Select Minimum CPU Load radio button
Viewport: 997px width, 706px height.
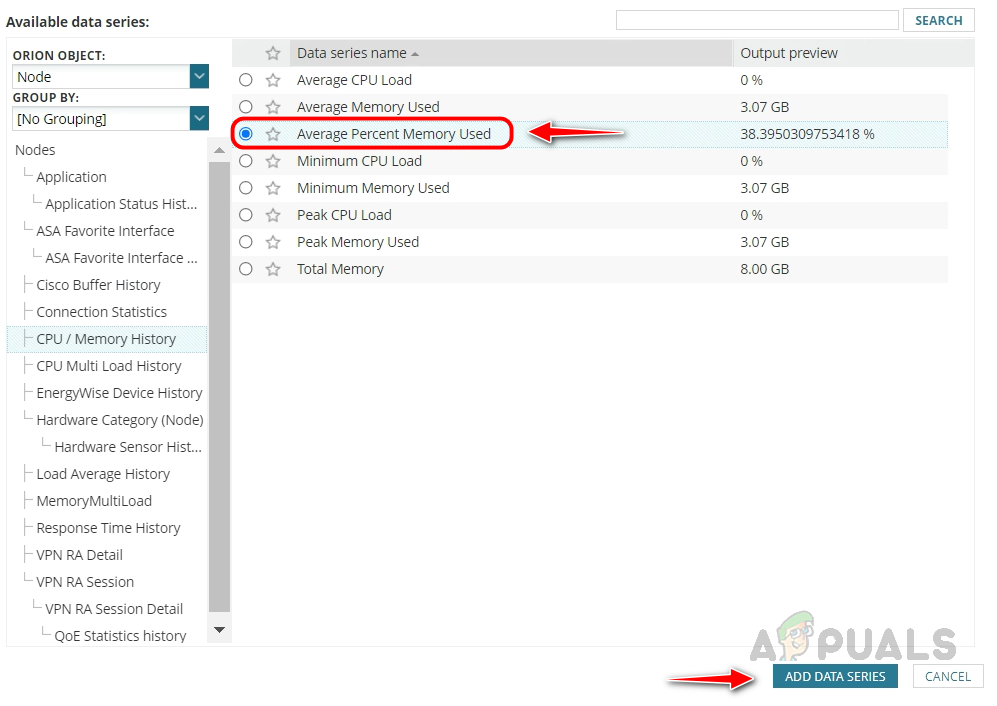245,161
